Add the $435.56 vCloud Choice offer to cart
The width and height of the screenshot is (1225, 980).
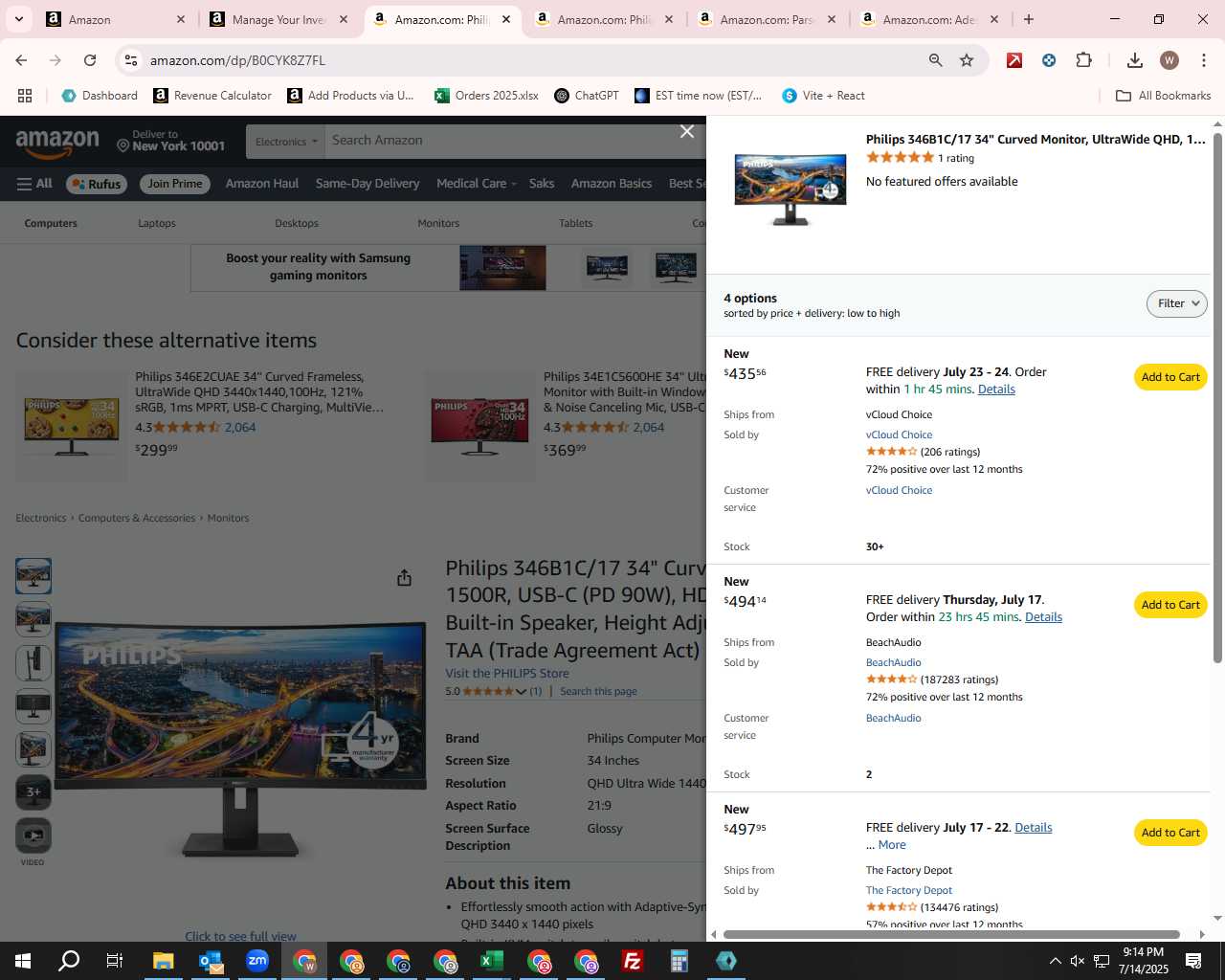1170,377
